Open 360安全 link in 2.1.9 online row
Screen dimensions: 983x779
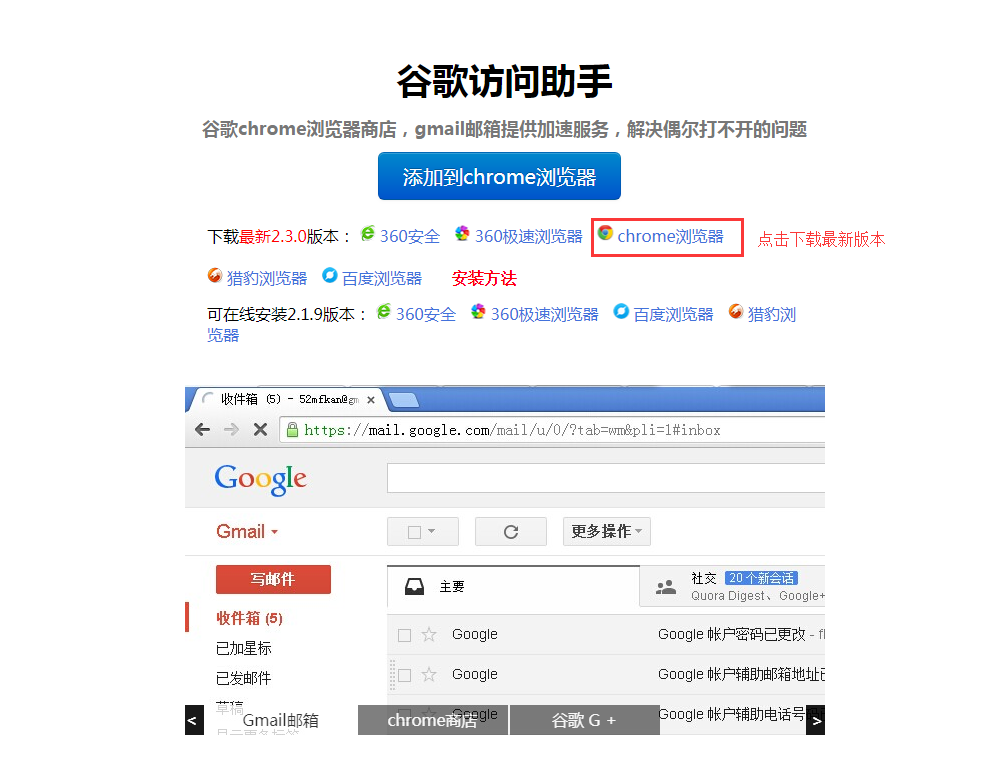426,314
